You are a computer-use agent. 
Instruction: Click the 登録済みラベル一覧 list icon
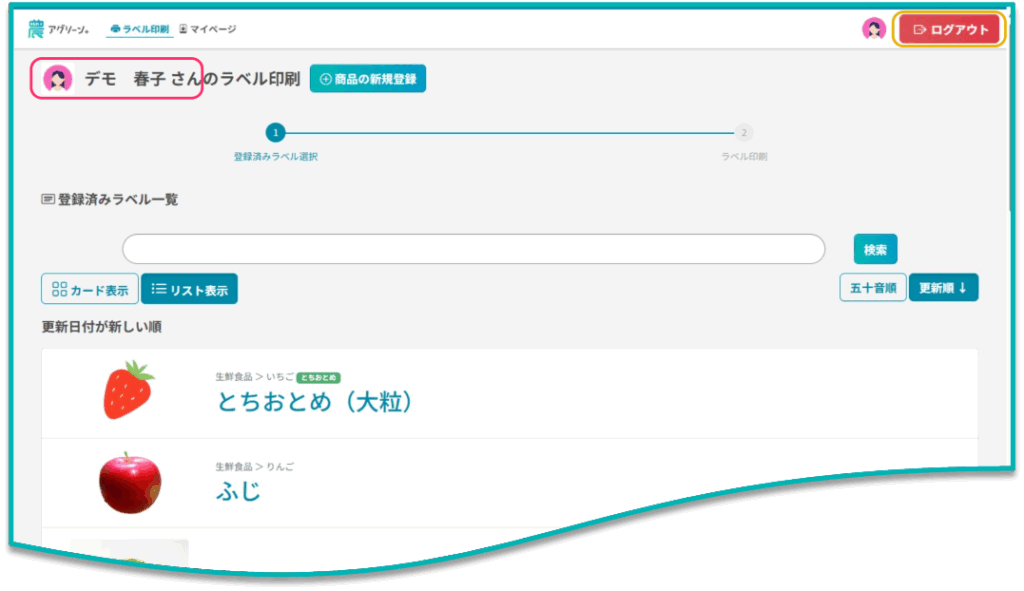click(48, 199)
